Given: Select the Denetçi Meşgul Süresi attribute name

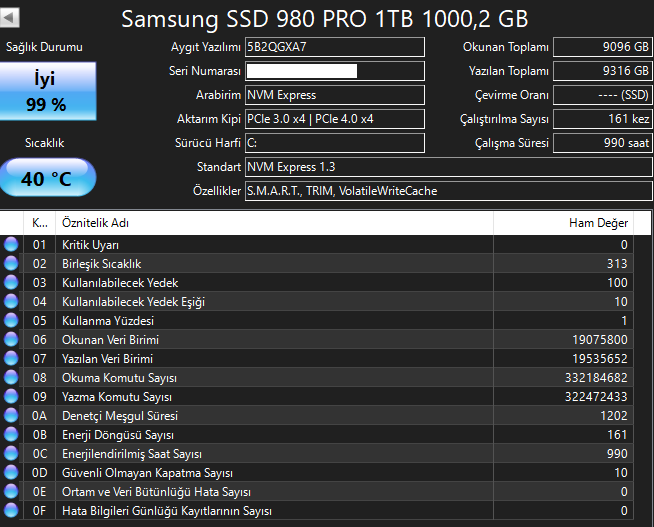Looking at the screenshot, I should click(x=120, y=416).
